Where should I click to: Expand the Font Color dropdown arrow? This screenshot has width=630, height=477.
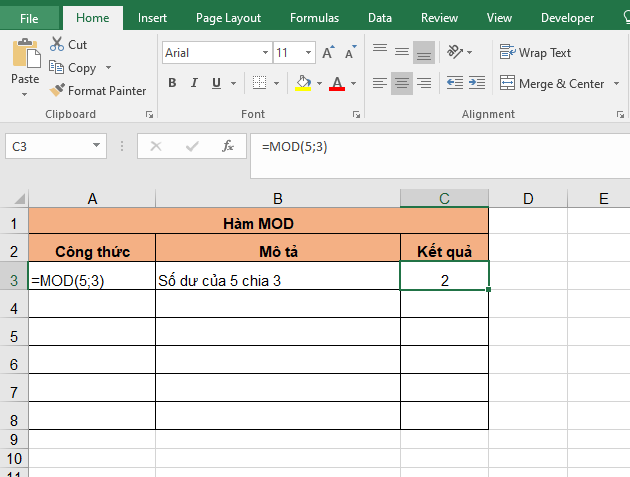(x=354, y=83)
